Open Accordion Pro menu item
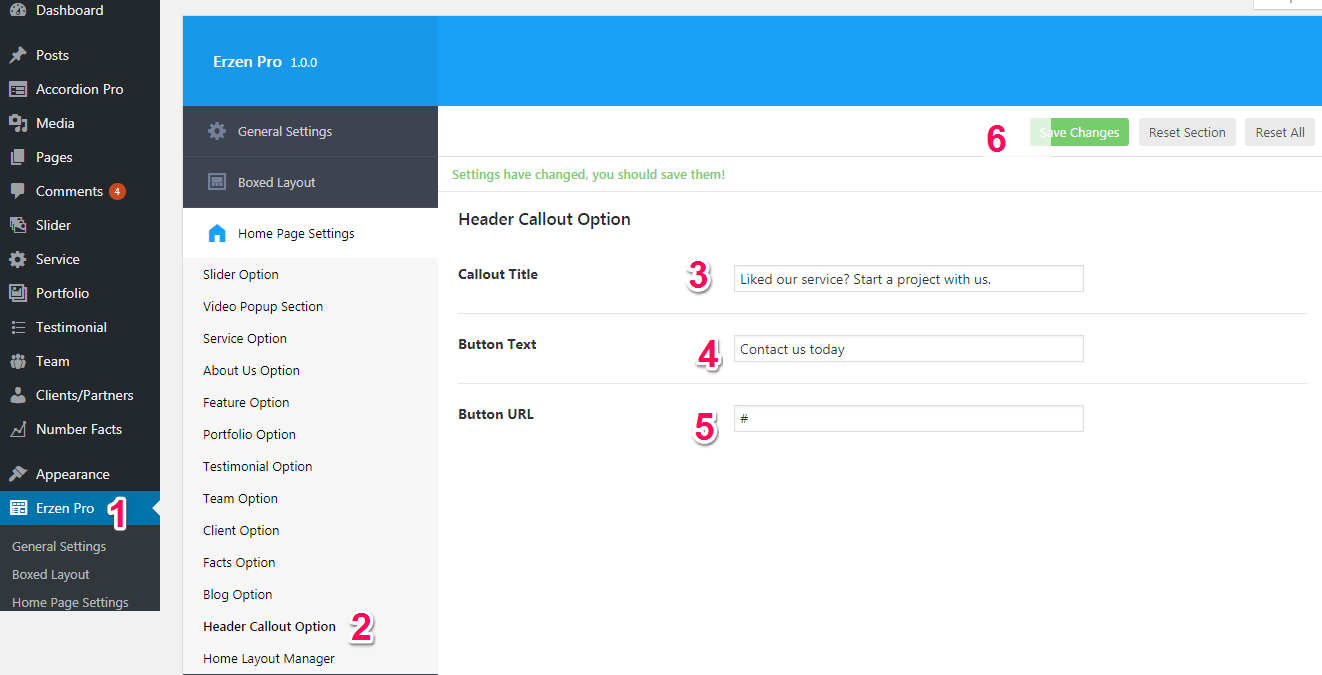Screen dimensions: 1322x675 click(80, 89)
